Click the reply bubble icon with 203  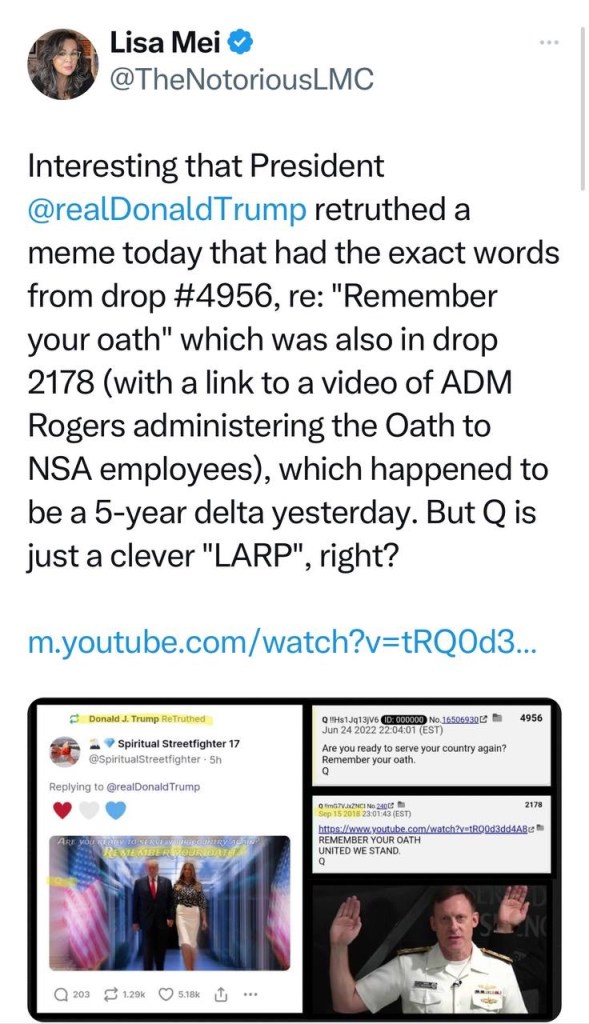pyautogui.click(x=72, y=994)
